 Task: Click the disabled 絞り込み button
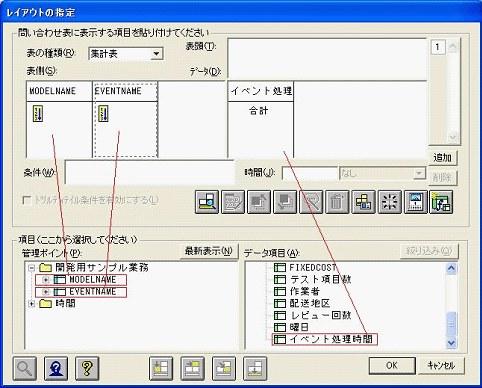pos(429,251)
